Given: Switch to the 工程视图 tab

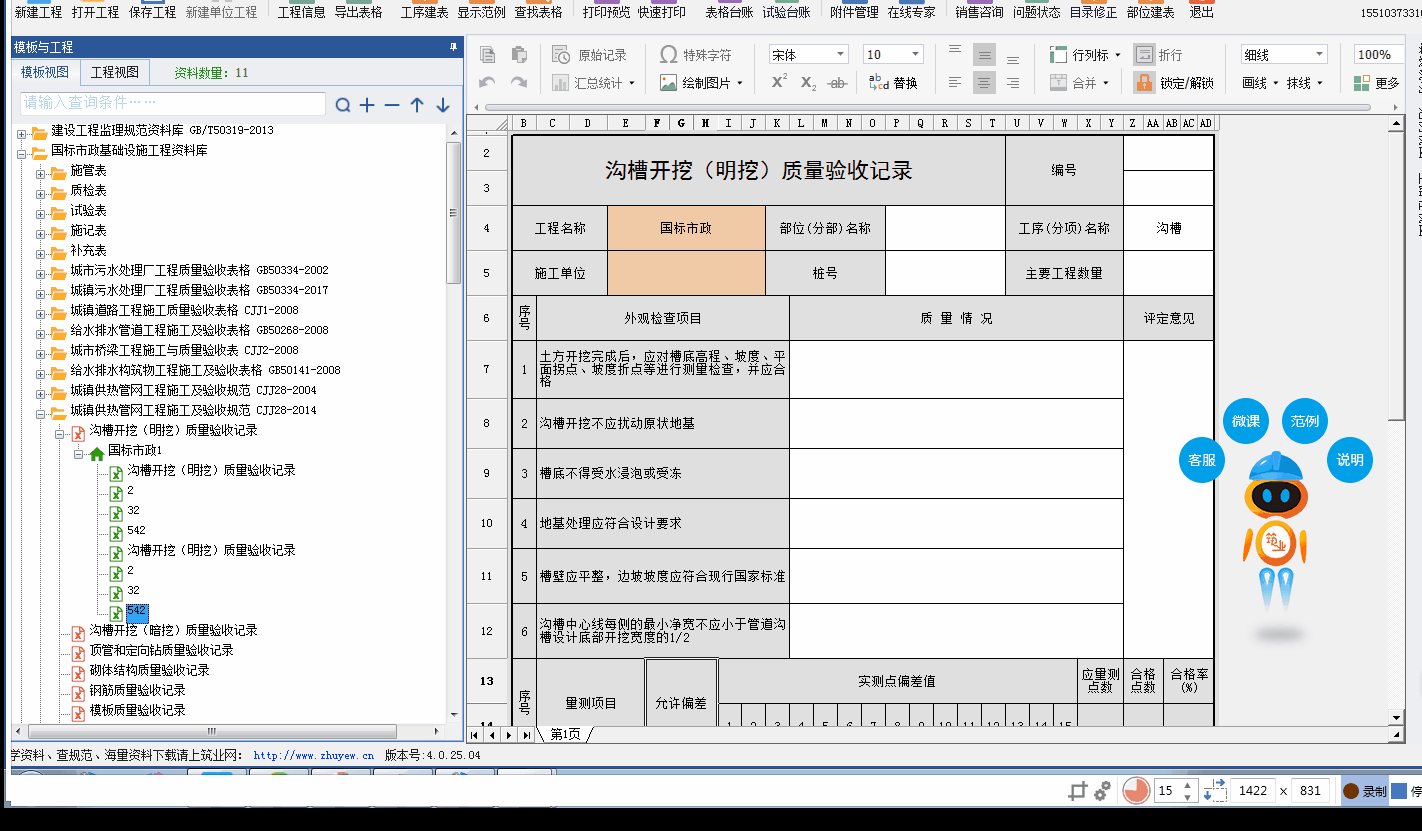Looking at the screenshot, I should pyautogui.click(x=115, y=72).
